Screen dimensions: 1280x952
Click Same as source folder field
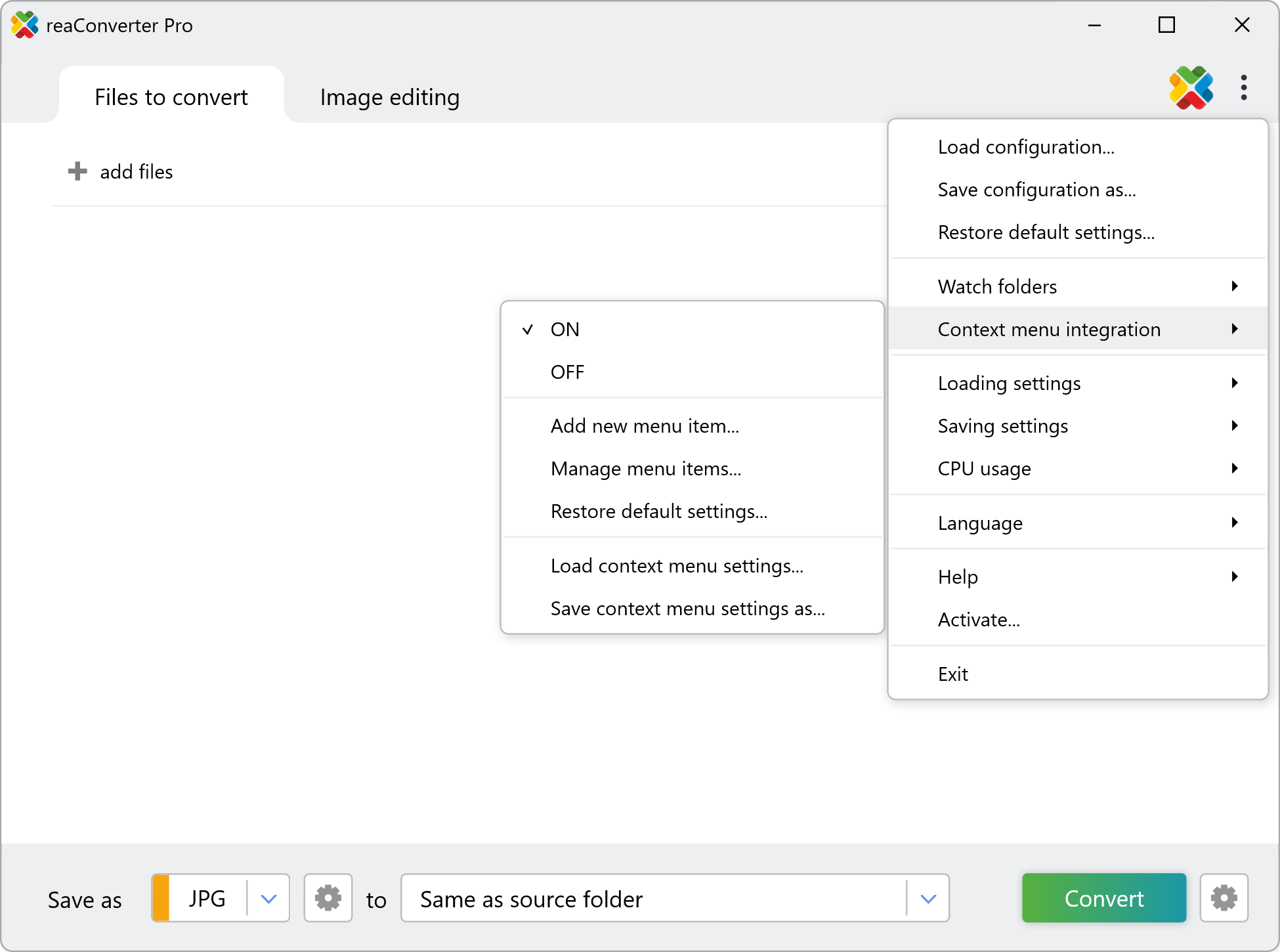pyautogui.click(x=653, y=898)
